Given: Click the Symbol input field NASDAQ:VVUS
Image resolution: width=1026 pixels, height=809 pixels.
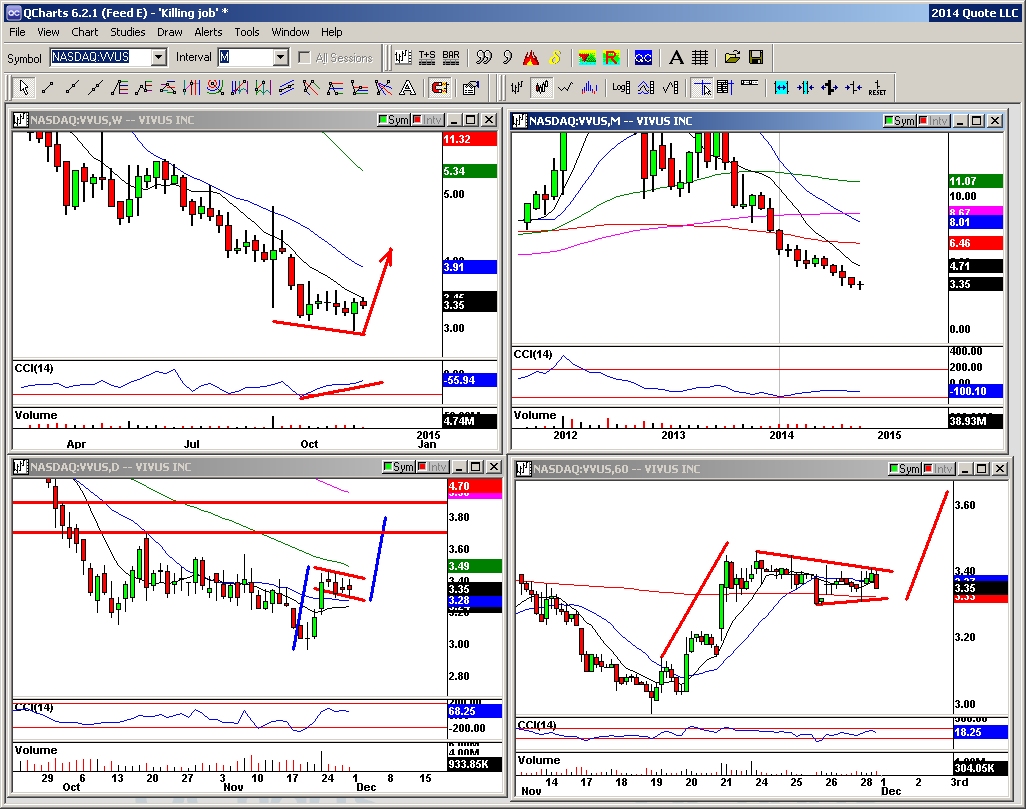Looking at the screenshot, I should click(101, 58).
